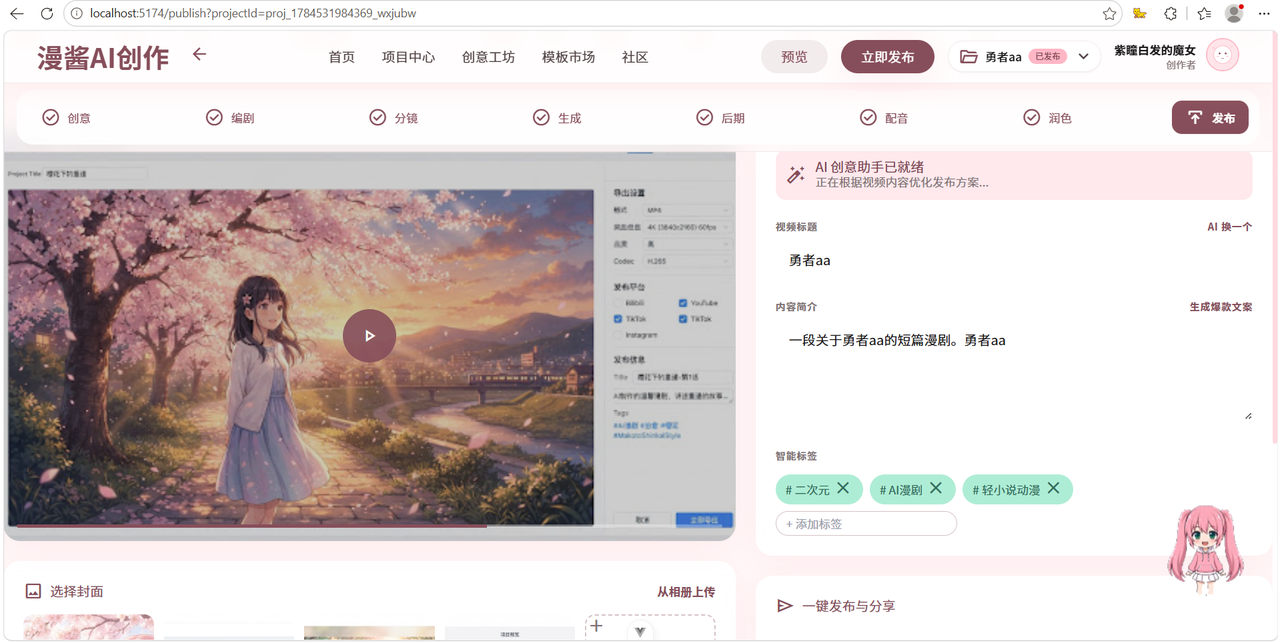Click the username 紫瞳白发的魔女
The height and width of the screenshot is (643, 1280).
tap(1154, 50)
